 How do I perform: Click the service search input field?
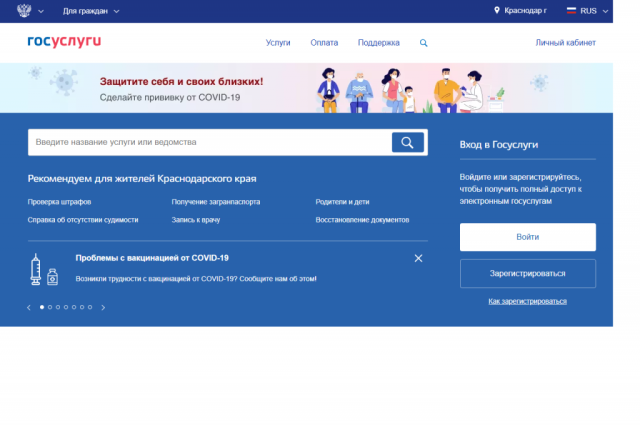(210, 142)
